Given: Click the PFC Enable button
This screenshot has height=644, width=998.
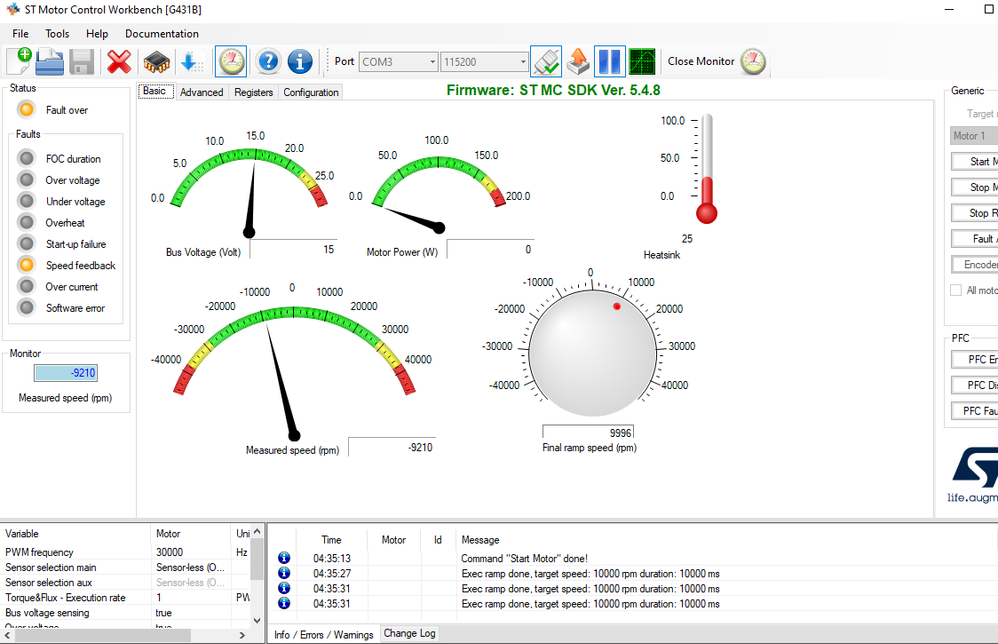Looking at the screenshot, I should [974, 360].
